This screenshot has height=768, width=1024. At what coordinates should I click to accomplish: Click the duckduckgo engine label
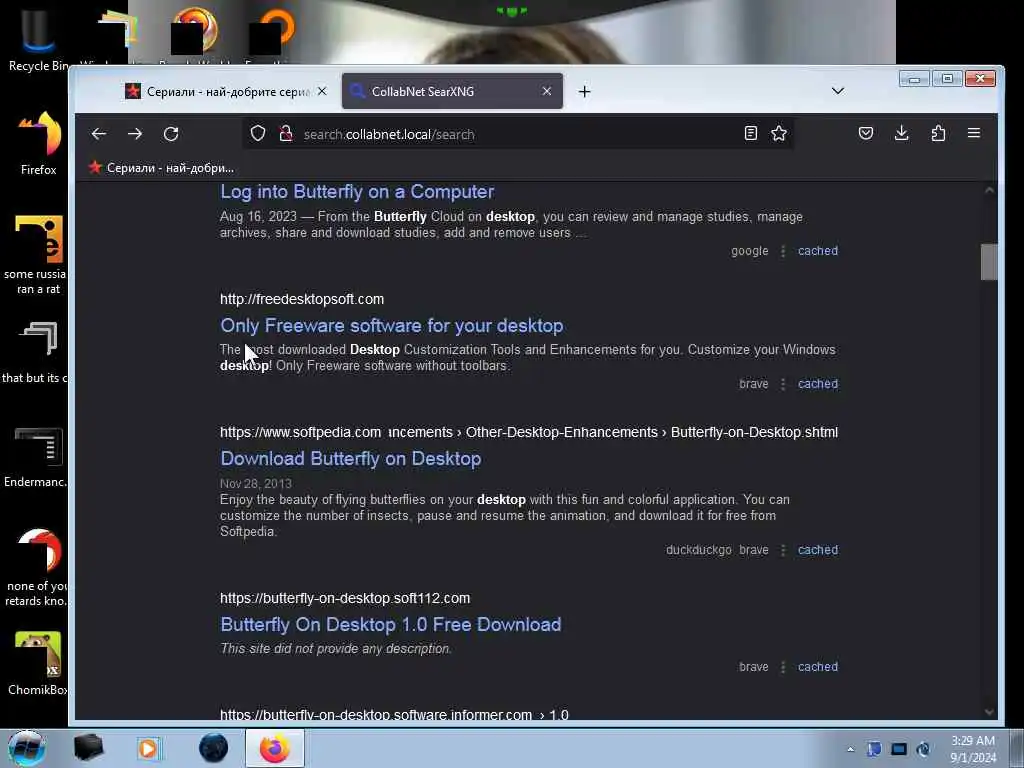699,550
